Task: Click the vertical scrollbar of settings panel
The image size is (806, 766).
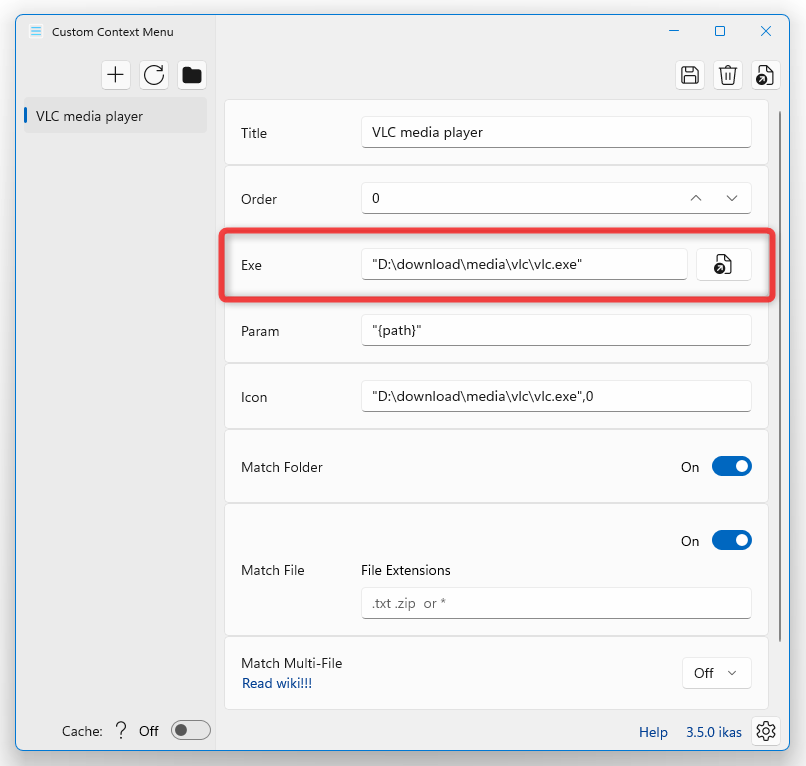Action: point(779,375)
